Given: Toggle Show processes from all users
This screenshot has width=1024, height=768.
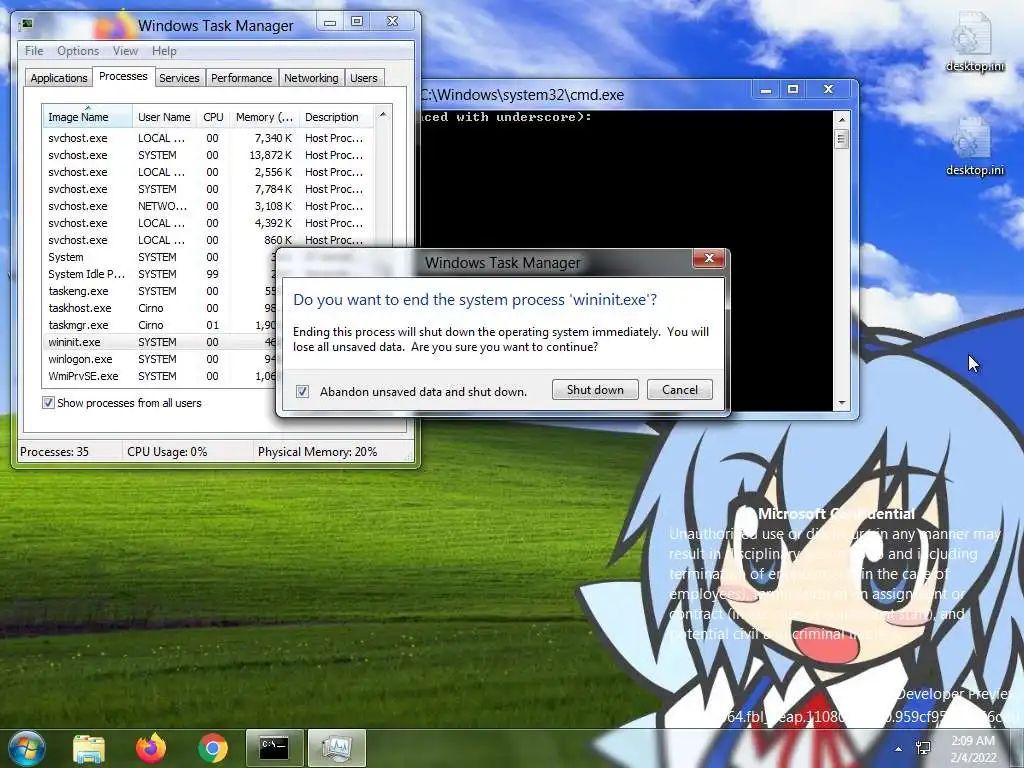Looking at the screenshot, I should pos(48,403).
